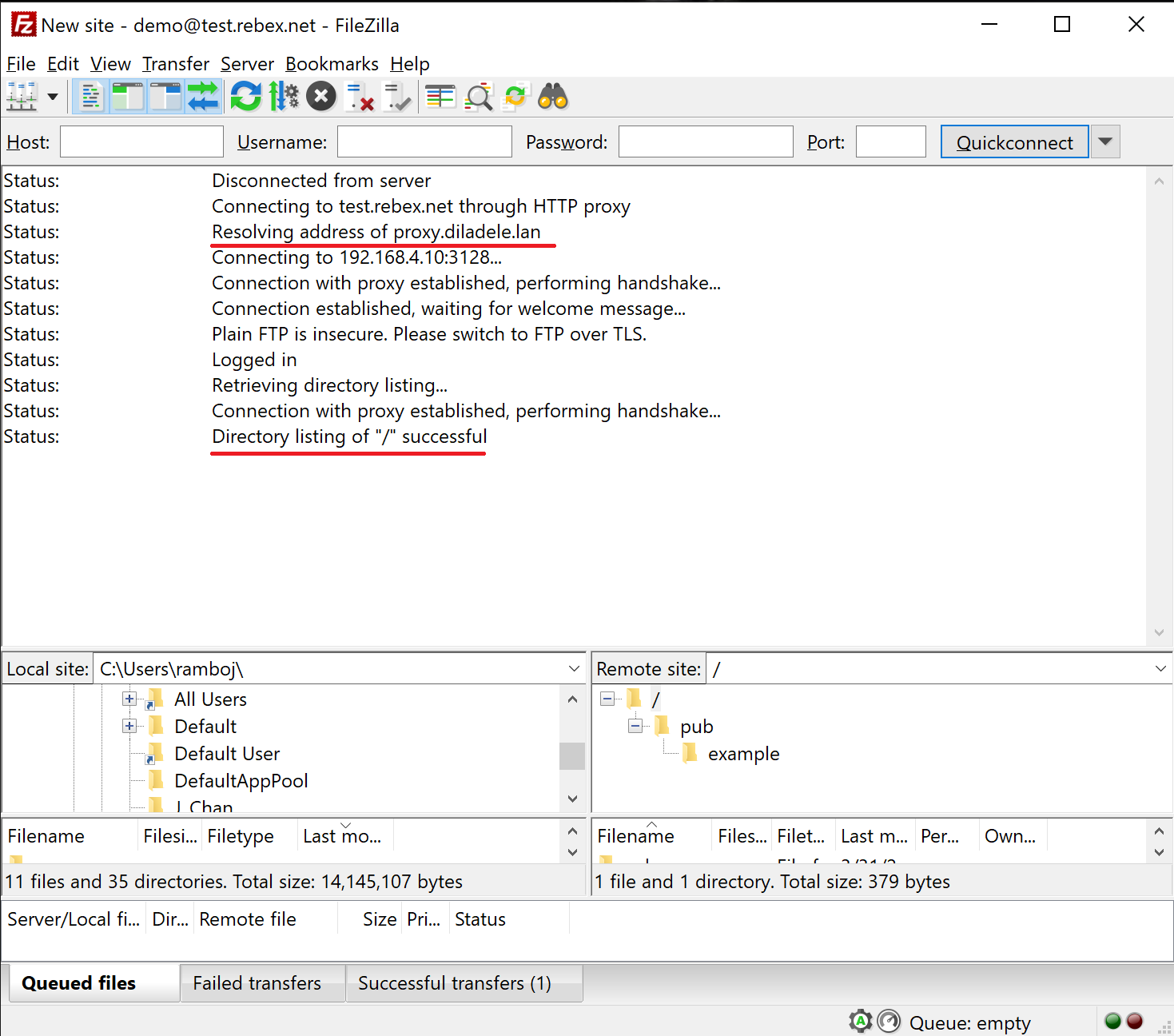Click the update gear icon in status bar

click(861, 1021)
